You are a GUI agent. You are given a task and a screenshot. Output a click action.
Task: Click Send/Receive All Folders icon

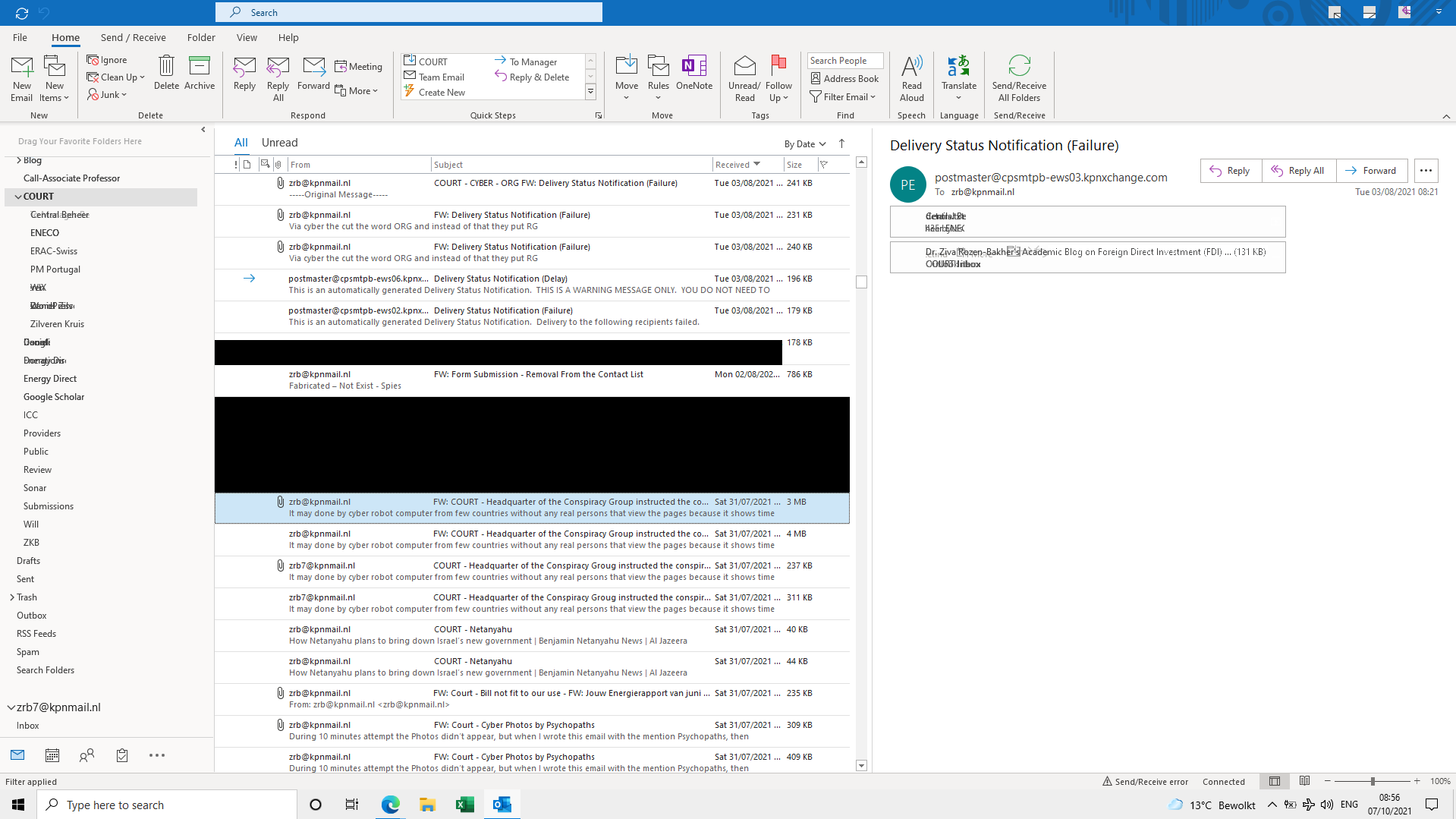pyautogui.click(x=1020, y=66)
